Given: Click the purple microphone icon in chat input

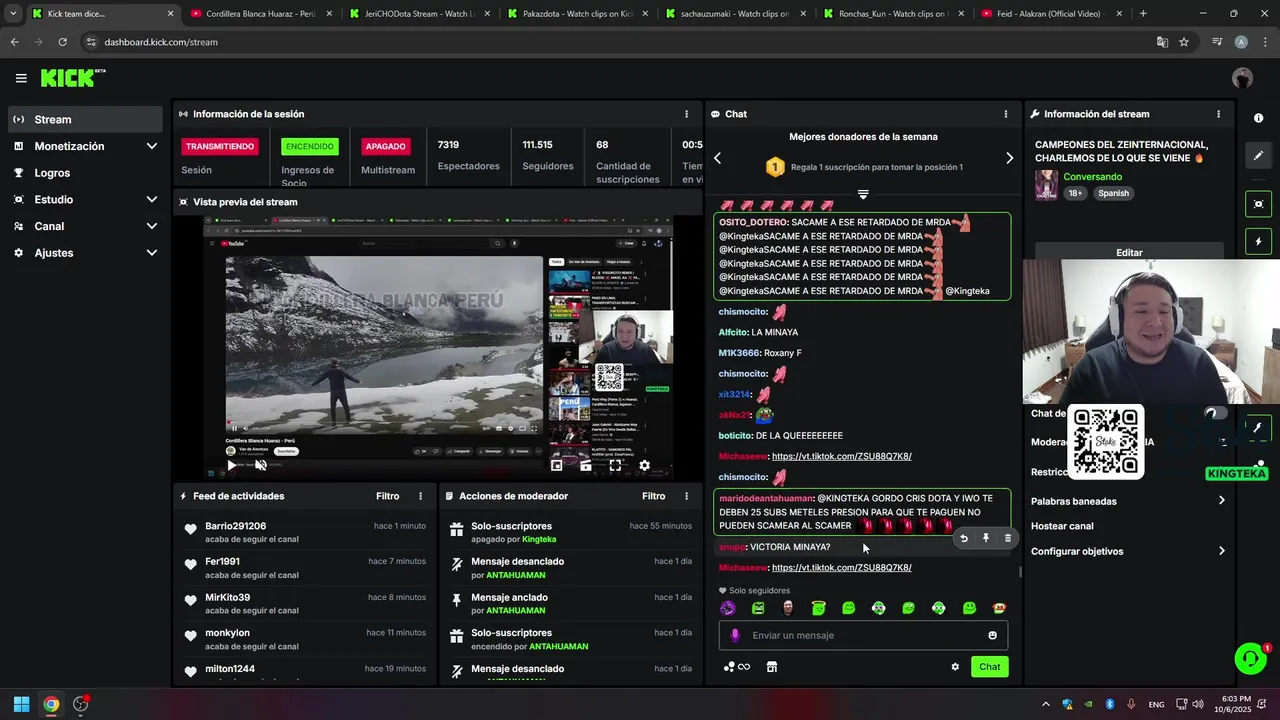Looking at the screenshot, I should pos(735,635).
